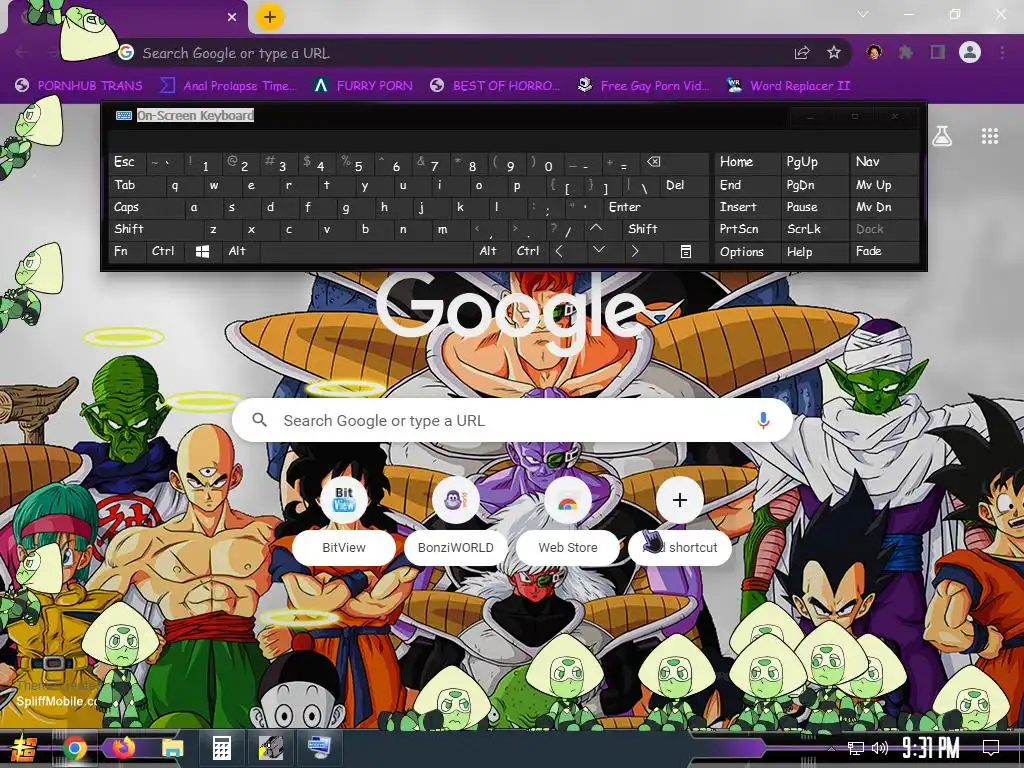Add a new shortcut tile

679,522
